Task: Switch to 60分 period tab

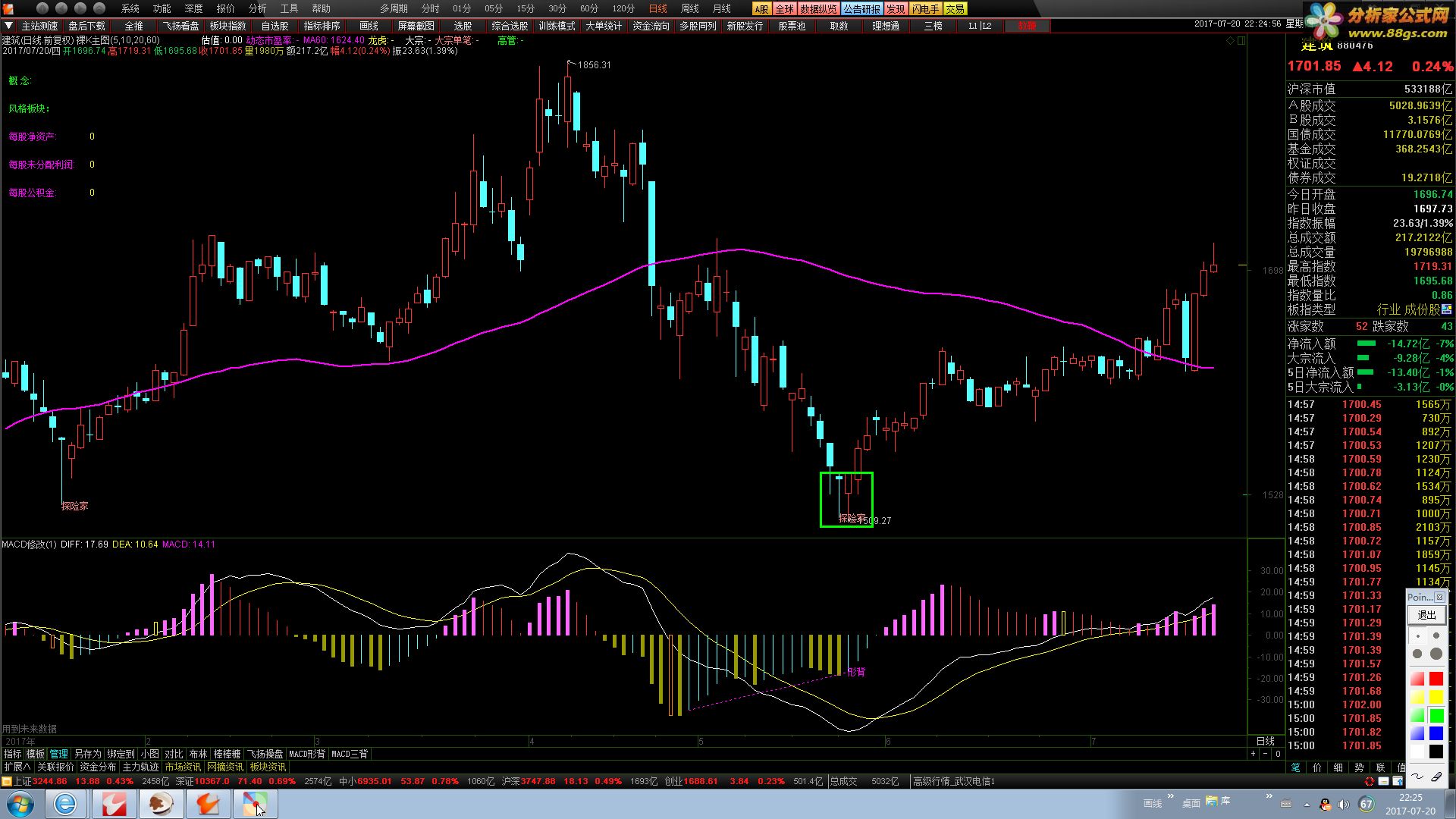Action: point(589,8)
